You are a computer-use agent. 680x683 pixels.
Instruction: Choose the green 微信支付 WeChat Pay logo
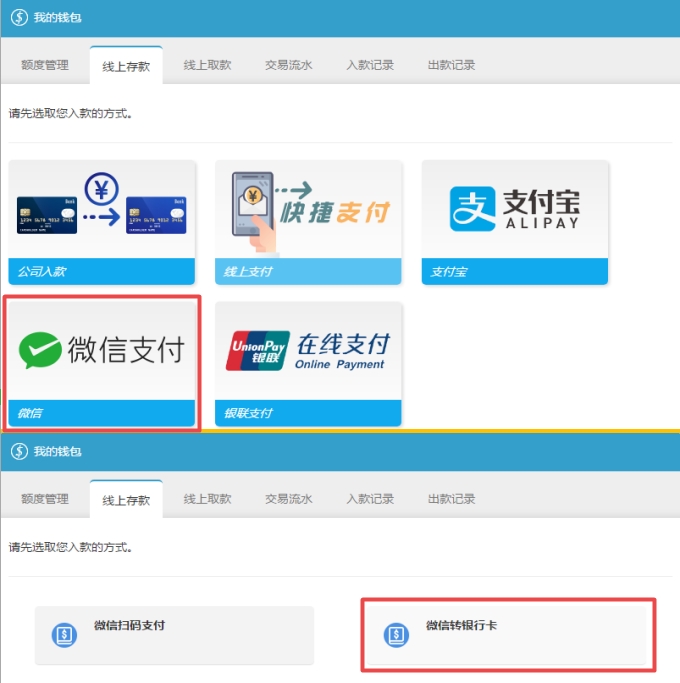(102, 349)
